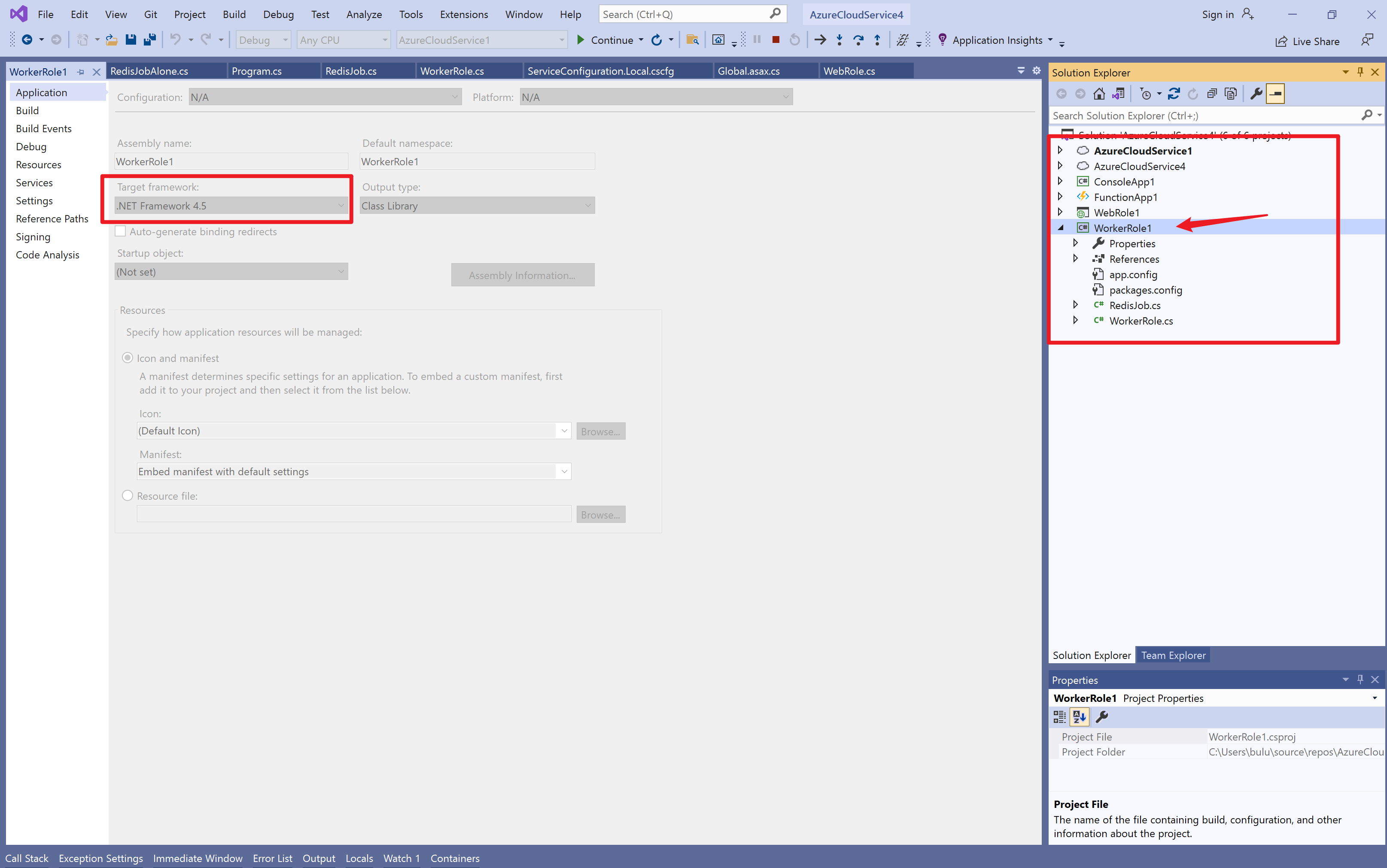This screenshot has height=868, width=1387.
Task: Click the Save All toolbar icon
Action: tap(150, 39)
